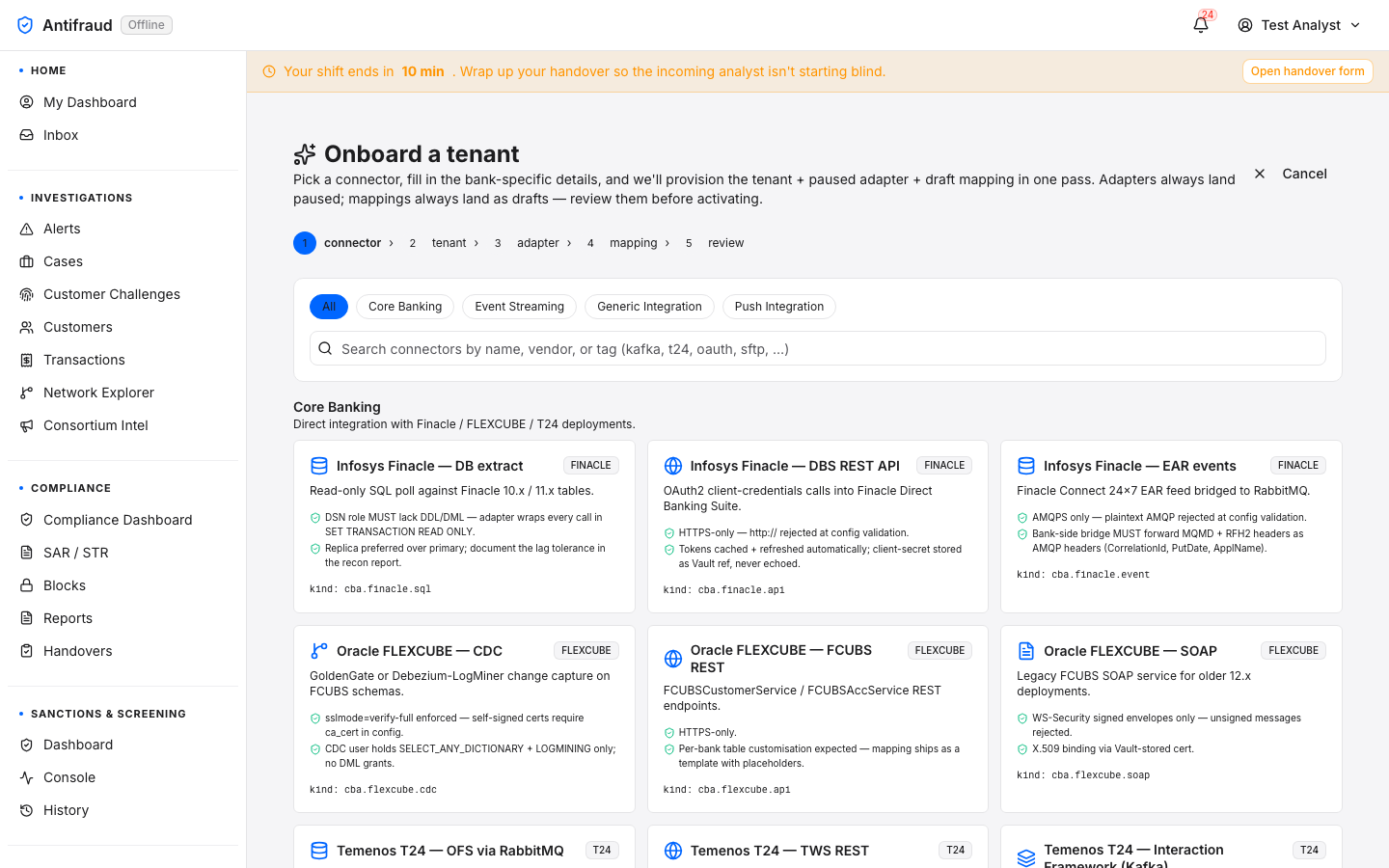Click the Temenos Interaction Framework layers icon
Image resolution: width=1389 pixels, height=868 pixels.
click(x=1026, y=857)
